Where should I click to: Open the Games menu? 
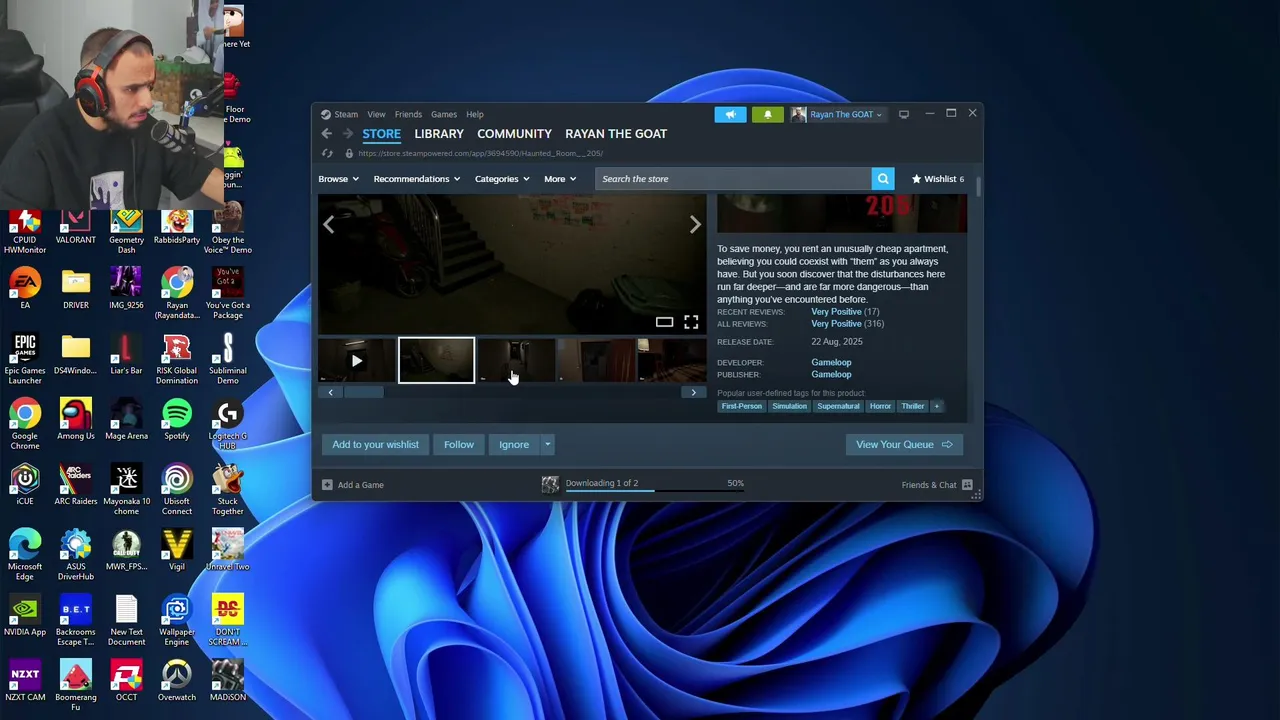click(443, 114)
